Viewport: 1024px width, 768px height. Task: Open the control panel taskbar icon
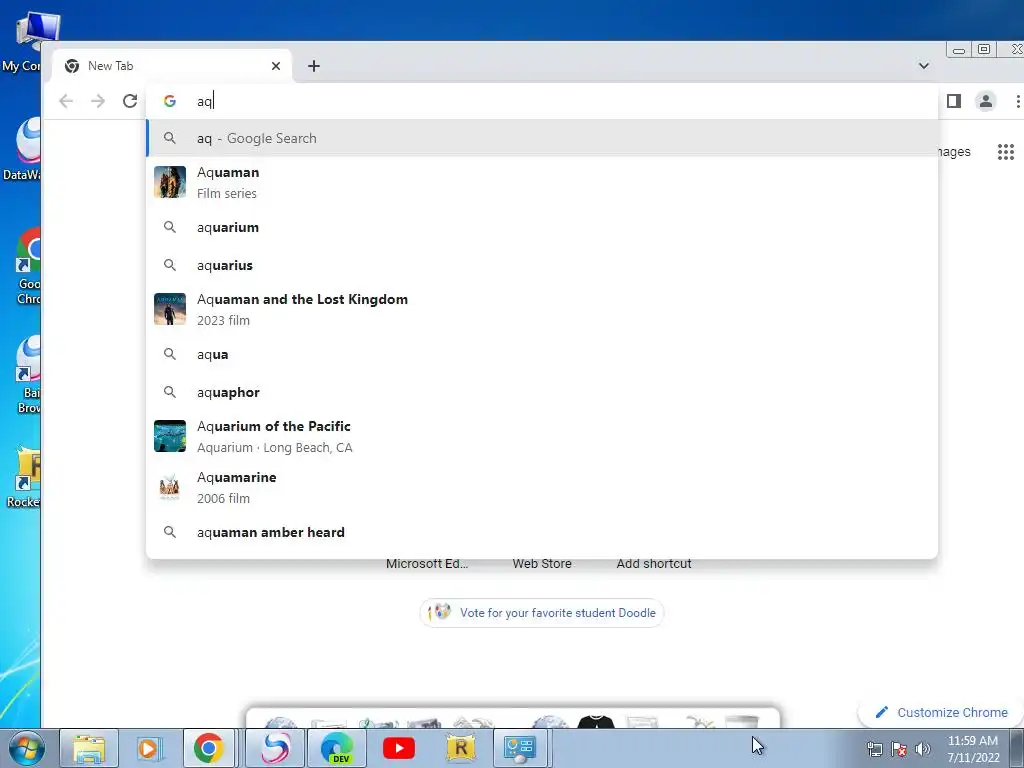click(x=520, y=748)
